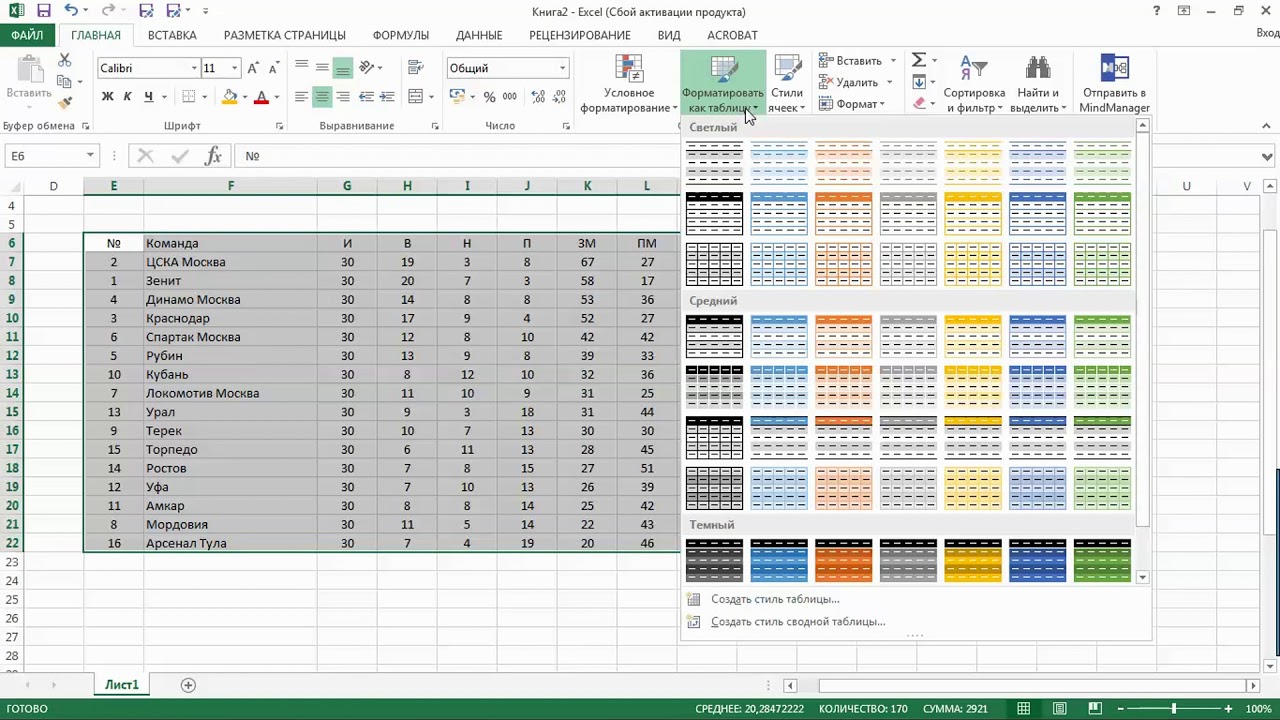Select first black light table style
The width and height of the screenshot is (1280, 720).
click(714, 162)
